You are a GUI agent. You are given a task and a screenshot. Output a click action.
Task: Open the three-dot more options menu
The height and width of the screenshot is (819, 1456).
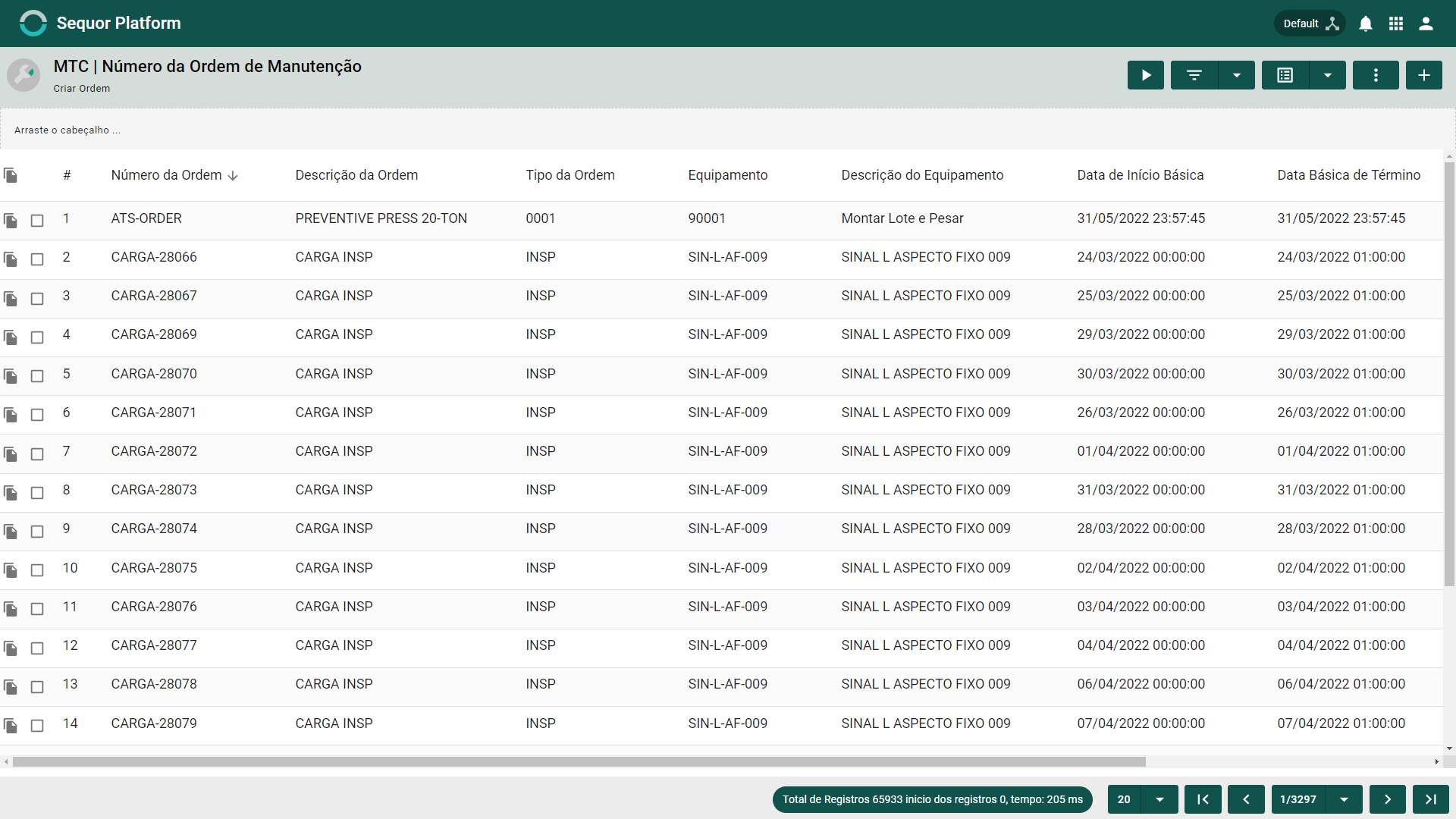(x=1376, y=75)
